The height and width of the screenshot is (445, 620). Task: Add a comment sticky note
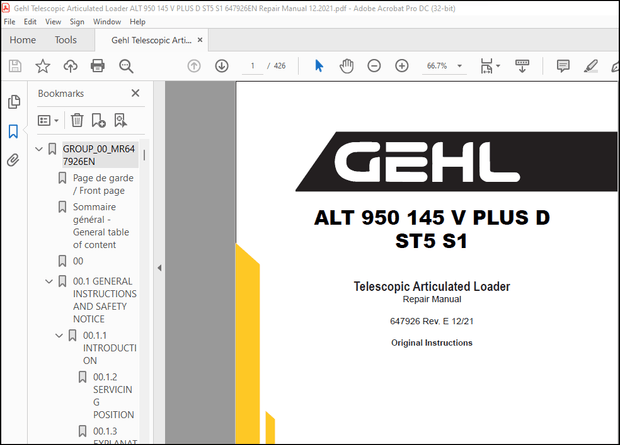pos(563,66)
